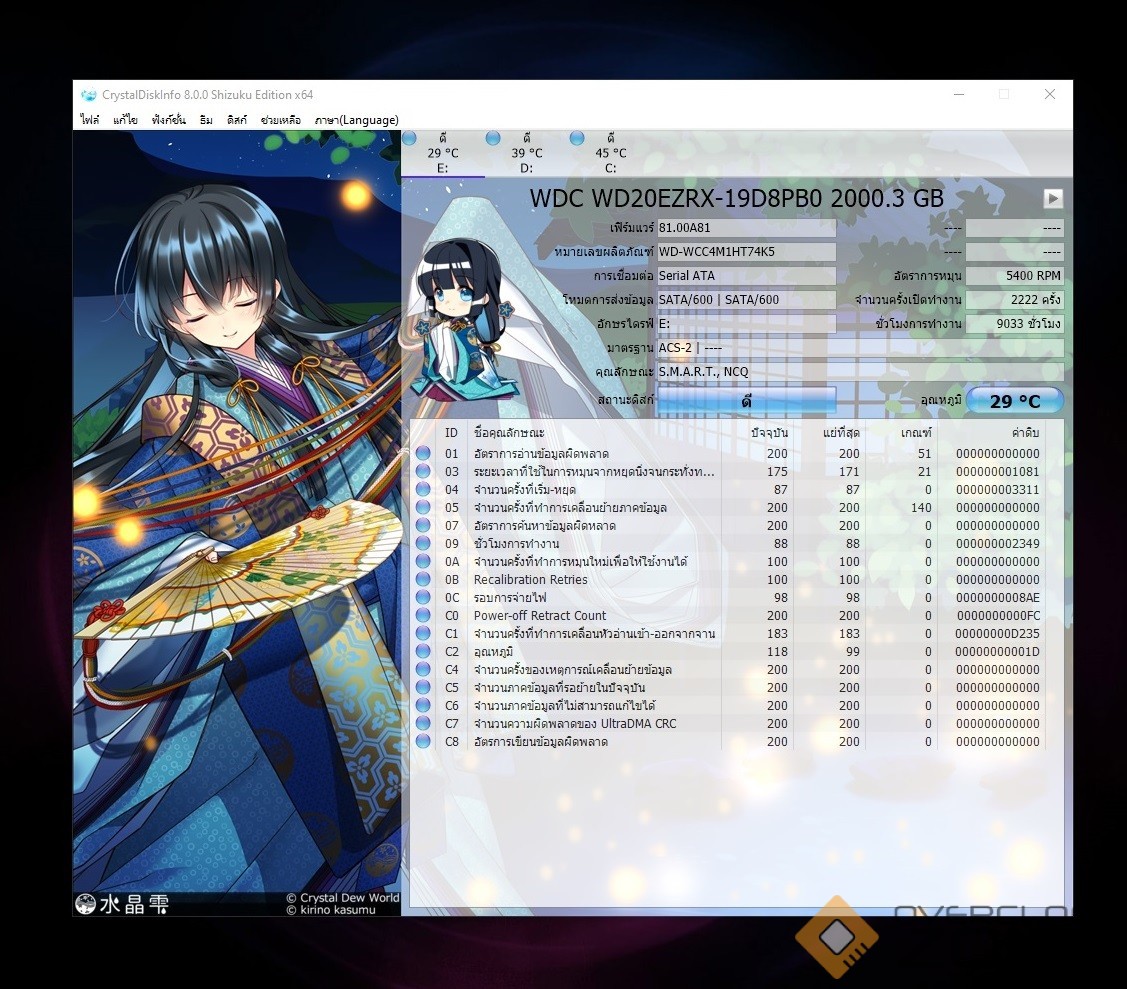Open the ดิสก์ (Disk) menu
This screenshot has width=1127, height=989.
(x=236, y=120)
